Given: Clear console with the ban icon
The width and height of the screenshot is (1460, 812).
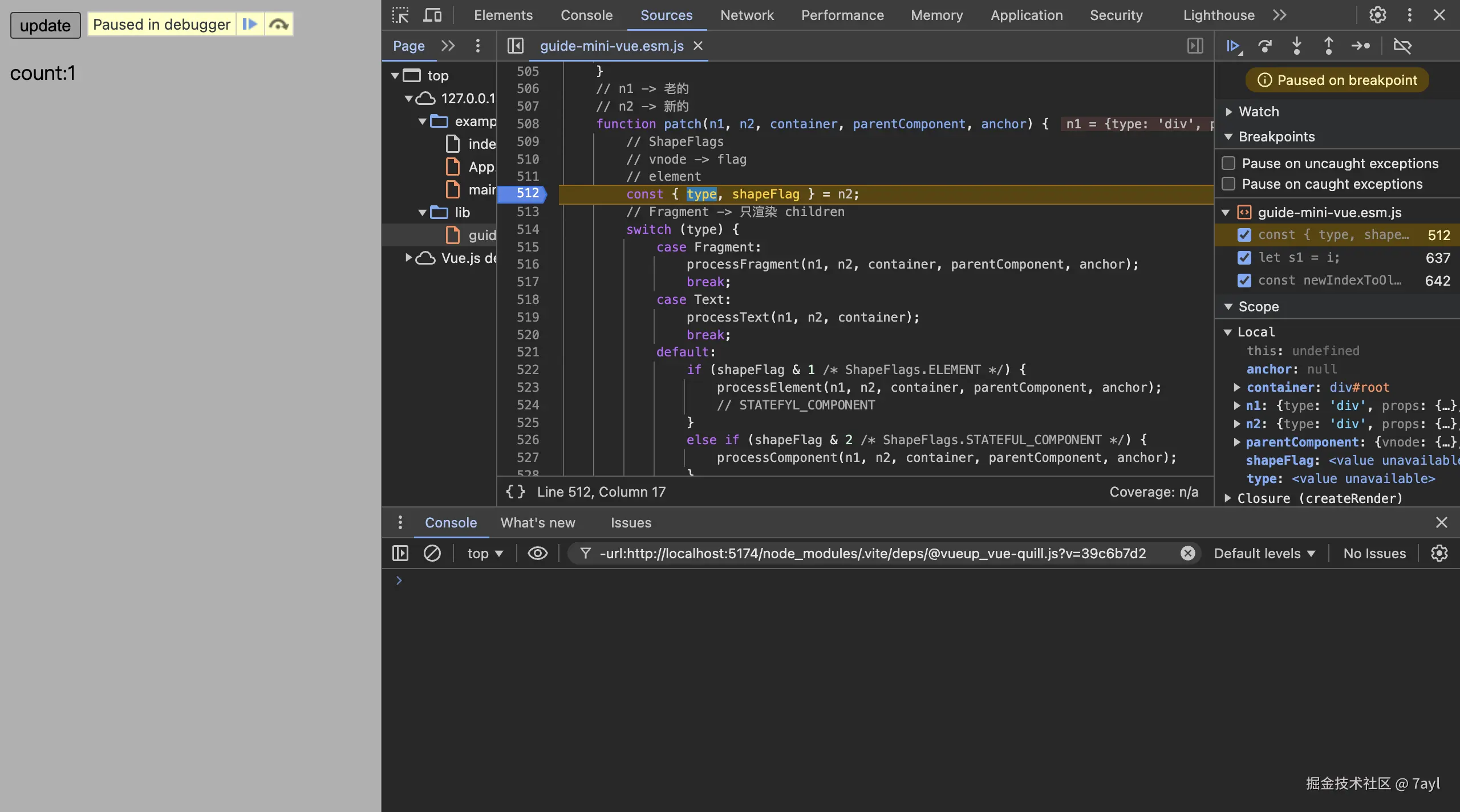Looking at the screenshot, I should coord(432,553).
